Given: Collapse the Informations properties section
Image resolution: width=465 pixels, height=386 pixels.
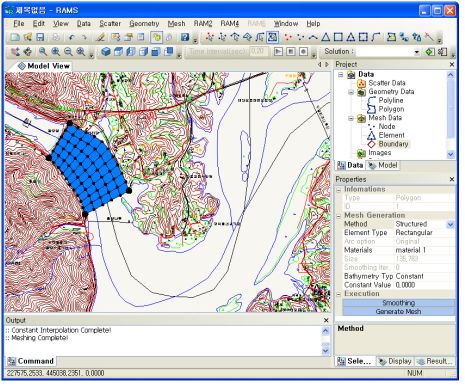Looking at the screenshot, I should (x=339, y=189).
